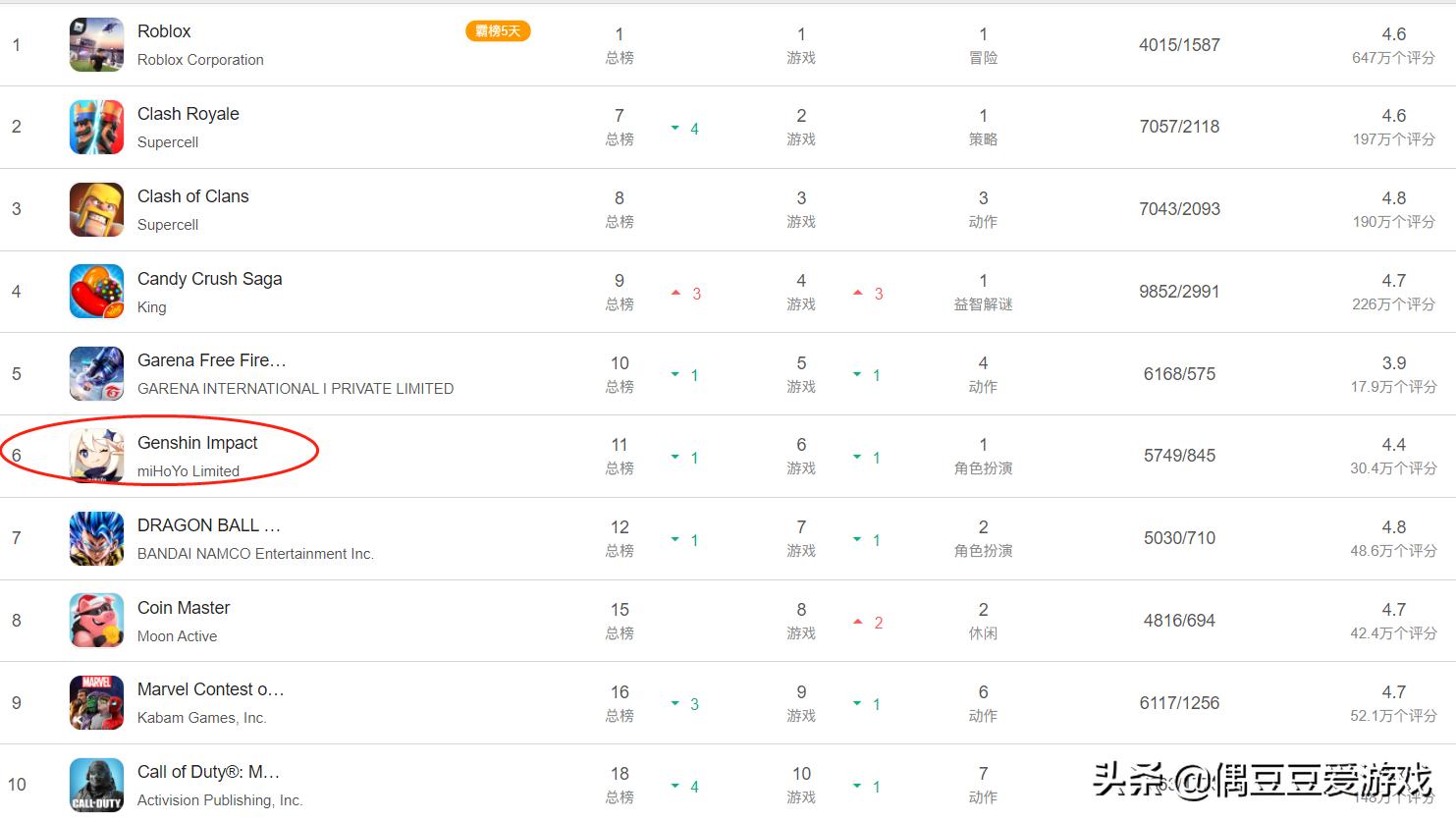Click Candy Crush up 3 总榜 change
The image size is (1456, 822).
click(x=686, y=294)
